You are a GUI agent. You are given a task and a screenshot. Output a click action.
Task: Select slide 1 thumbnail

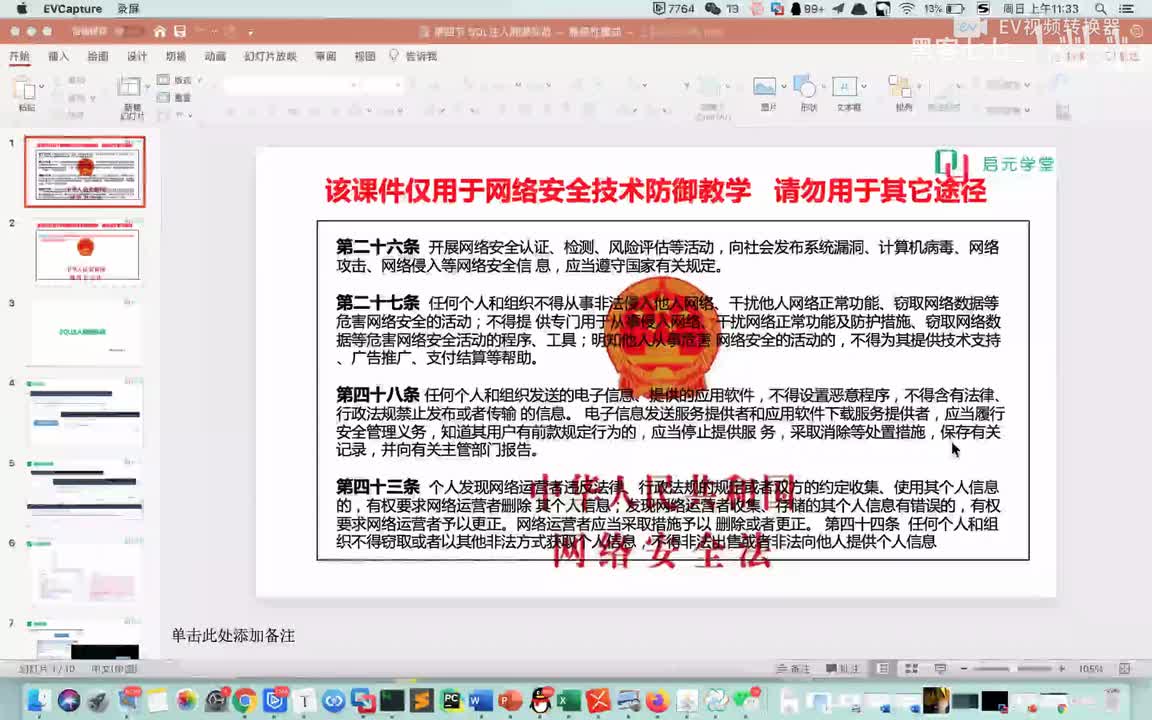(85, 171)
